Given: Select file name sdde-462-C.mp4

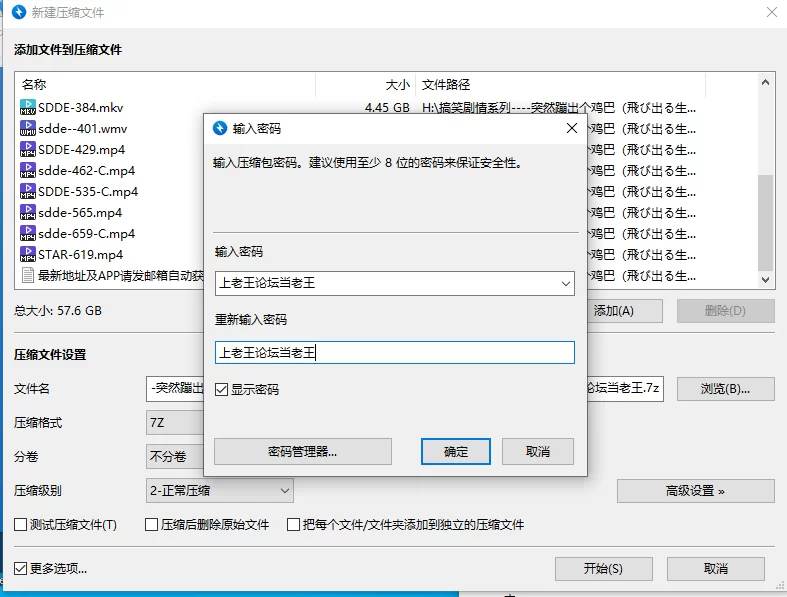Looking at the screenshot, I should point(86,171).
